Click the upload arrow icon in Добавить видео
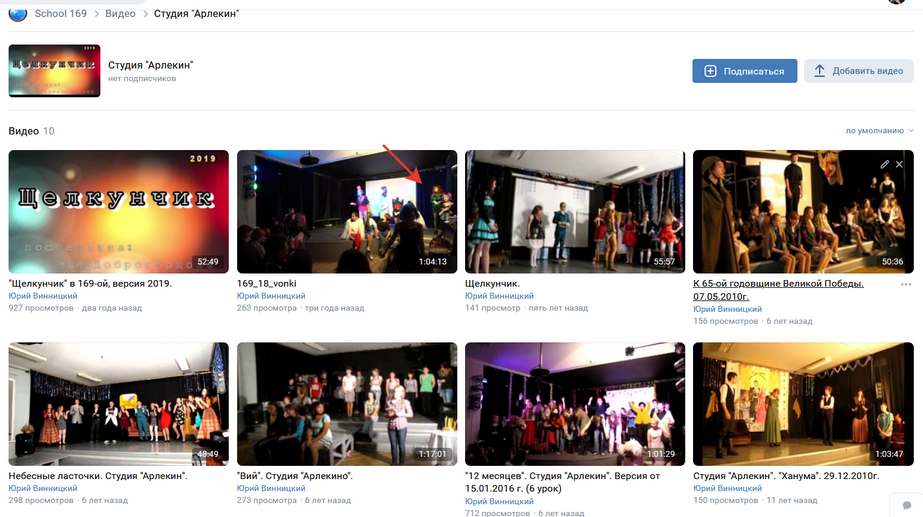The width and height of the screenshot is (923, 517). click(x=820, y=71)
